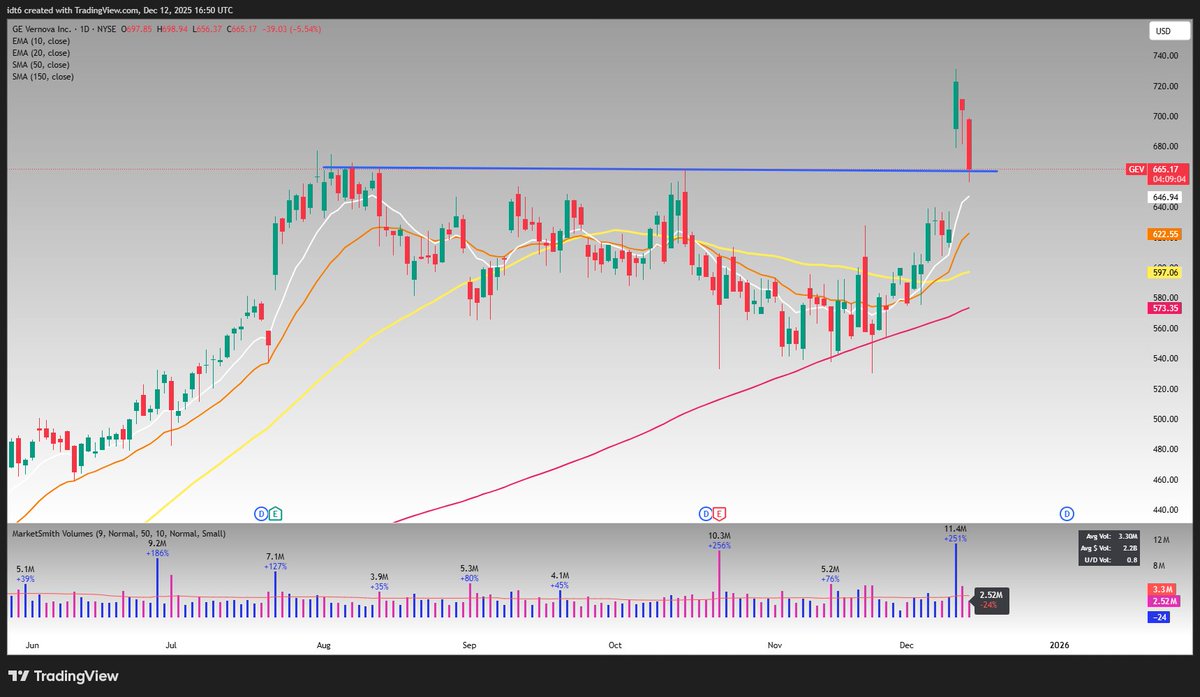Screen dimensions: 1200x697
Task: Click the 2026 label on the date axis
Action: point(1058,645)
